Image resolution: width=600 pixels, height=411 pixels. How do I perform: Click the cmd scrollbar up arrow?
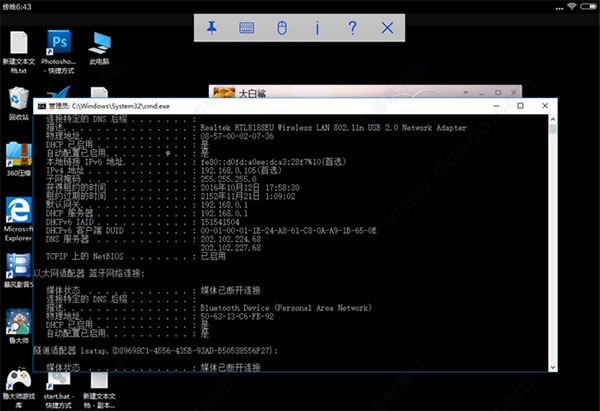click(553, 119)
